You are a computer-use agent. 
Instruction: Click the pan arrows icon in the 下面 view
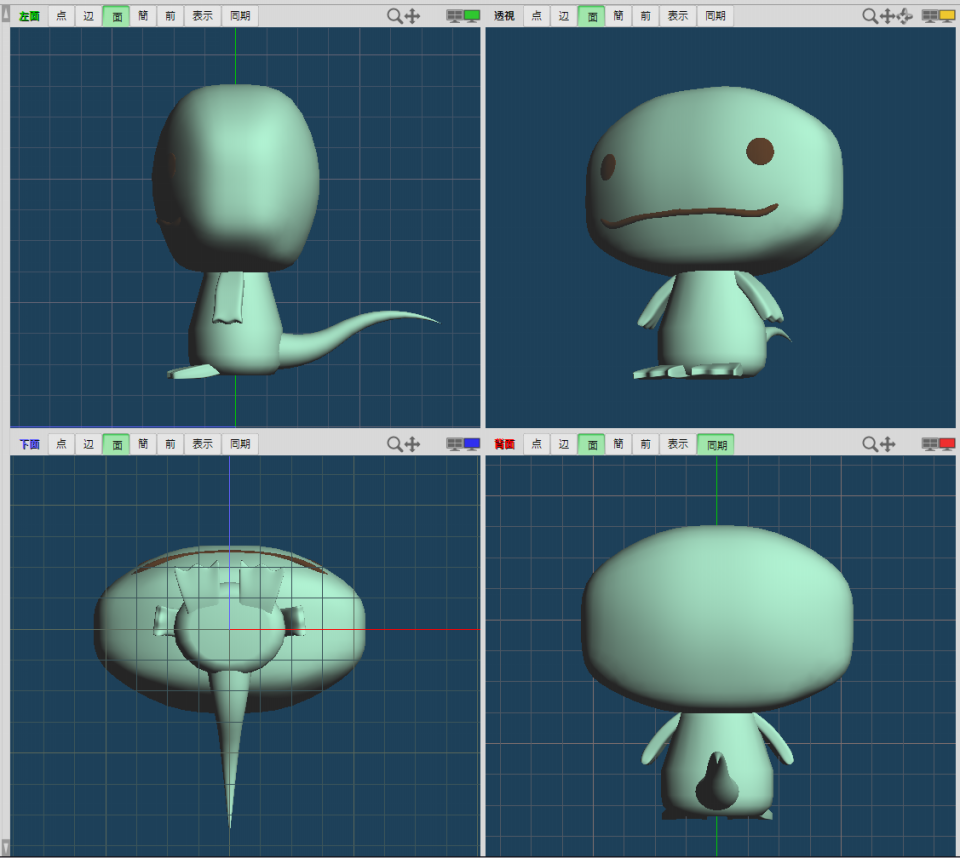point(412,444)
